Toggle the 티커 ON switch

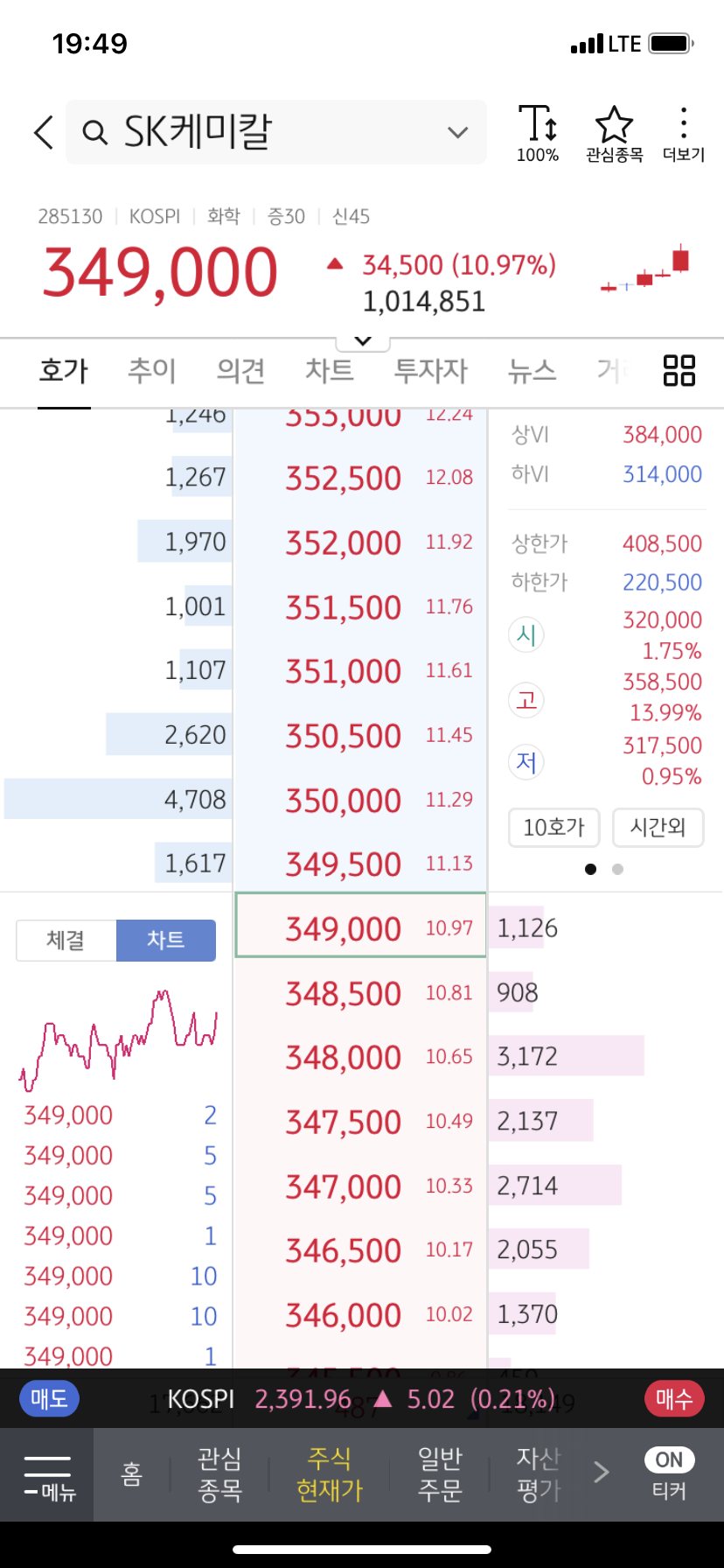click(x=669, y=1460)
